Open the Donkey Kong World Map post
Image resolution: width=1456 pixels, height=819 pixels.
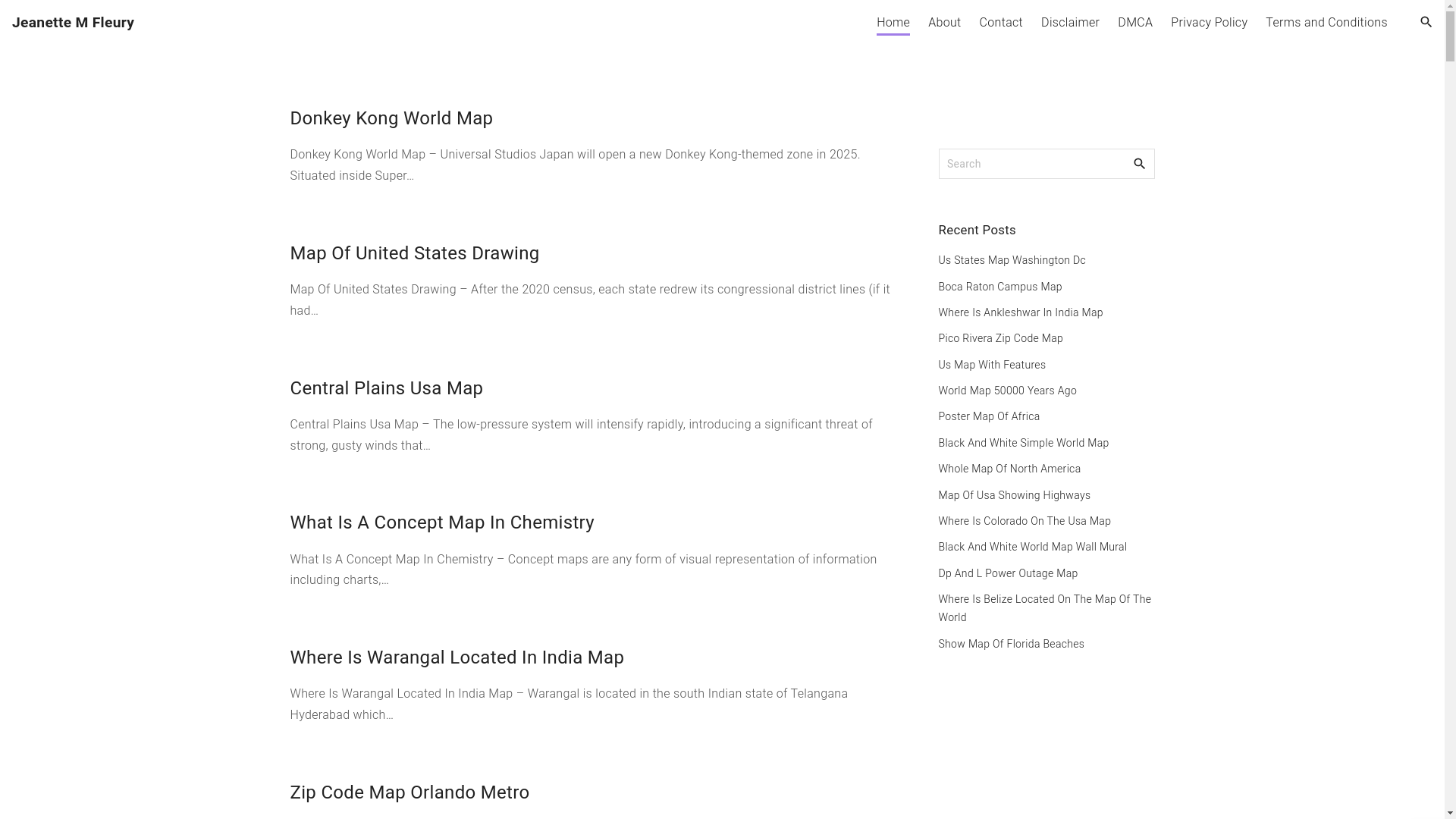[x=391, y=118]
